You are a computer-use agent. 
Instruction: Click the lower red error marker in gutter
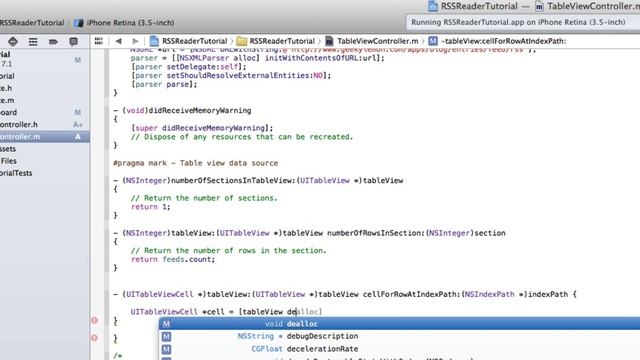pyautogui.click(x=94, y=338)
